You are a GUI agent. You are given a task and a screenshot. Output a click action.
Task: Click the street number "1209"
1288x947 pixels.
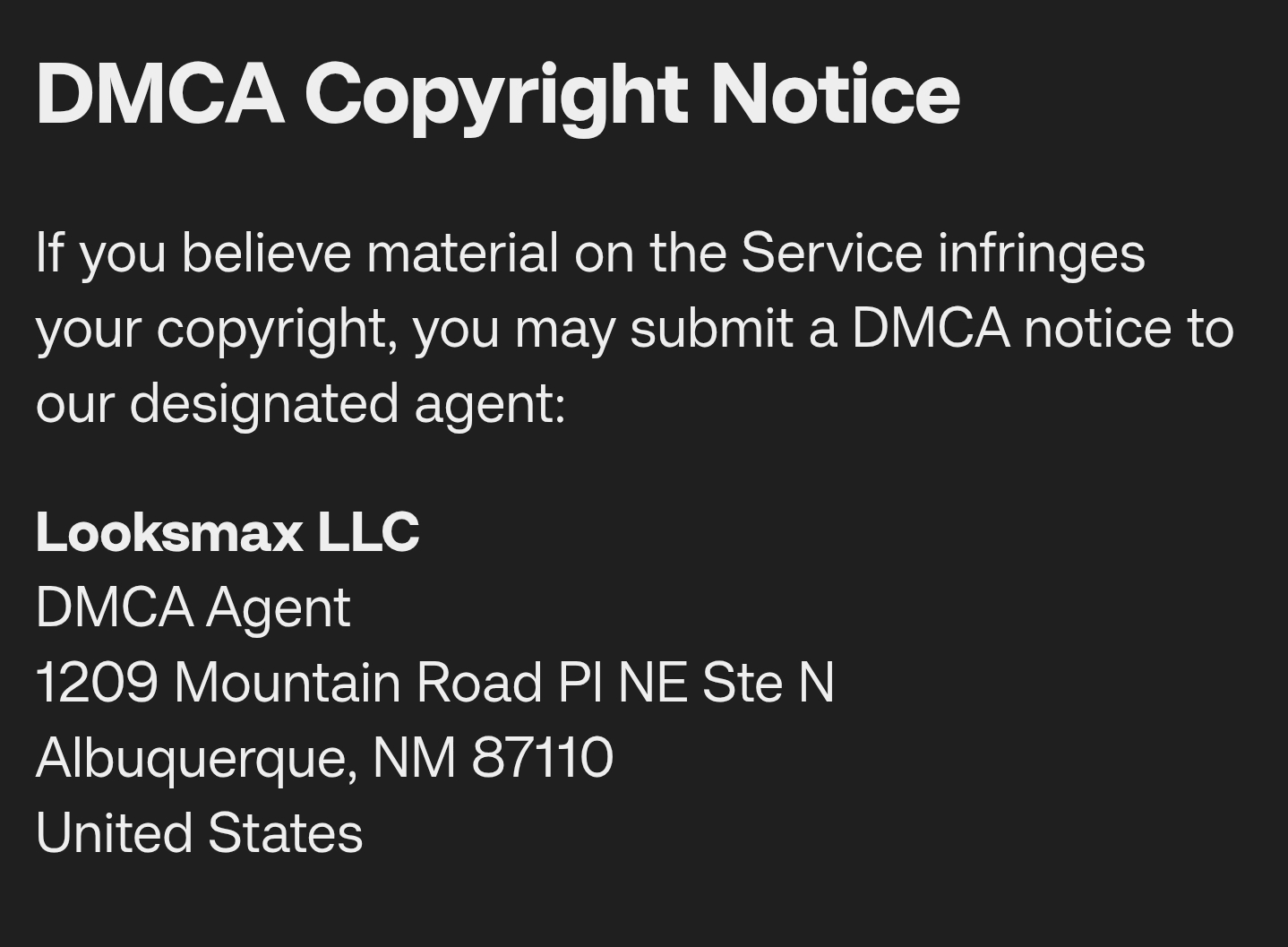(97, 683)
